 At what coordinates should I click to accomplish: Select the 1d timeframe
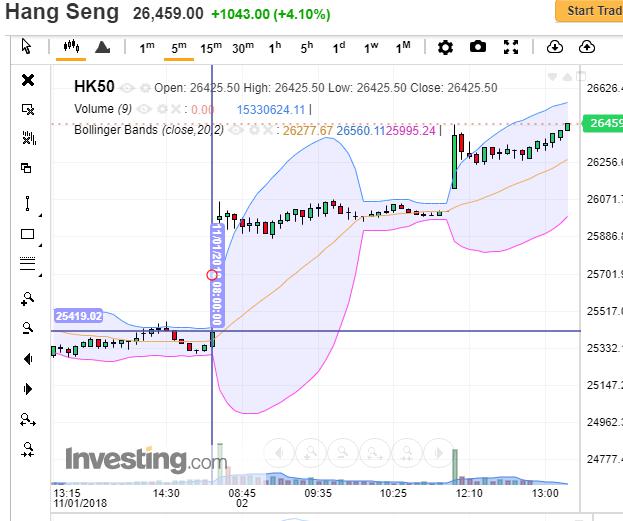[x=339, y=48]
